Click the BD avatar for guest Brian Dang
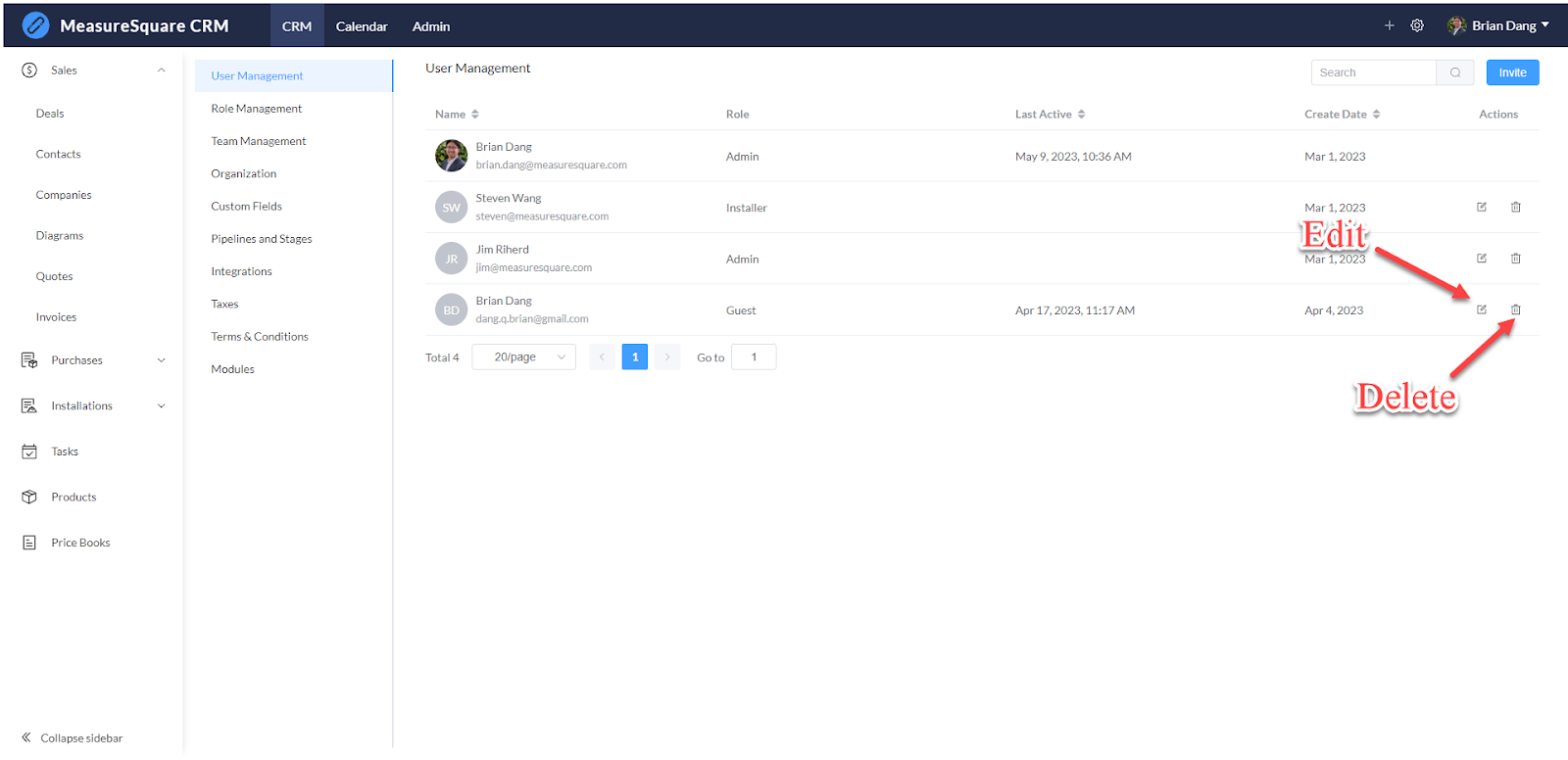Screen dimensions: 1568x760 point(451,310)
